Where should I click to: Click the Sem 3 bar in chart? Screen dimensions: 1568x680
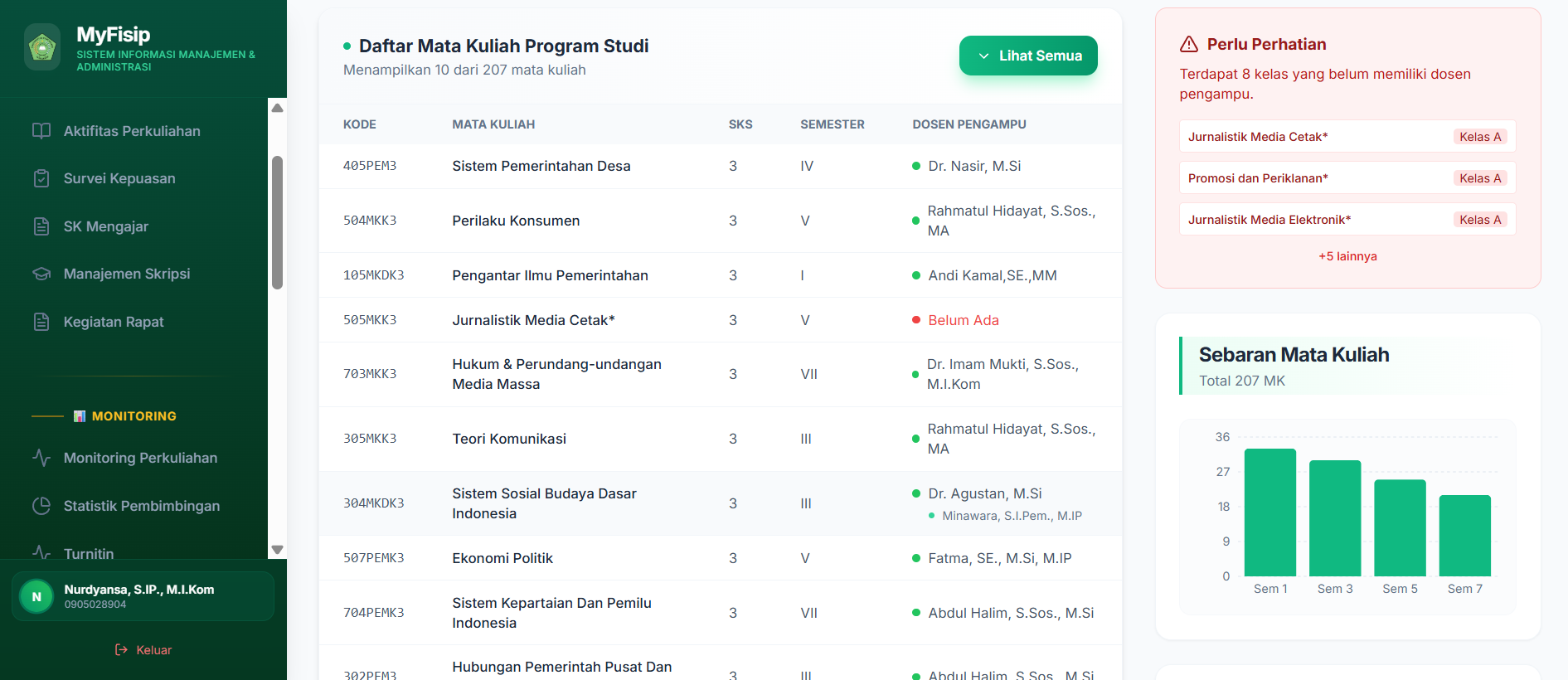pyautogui.click(x=1335, y=518)
